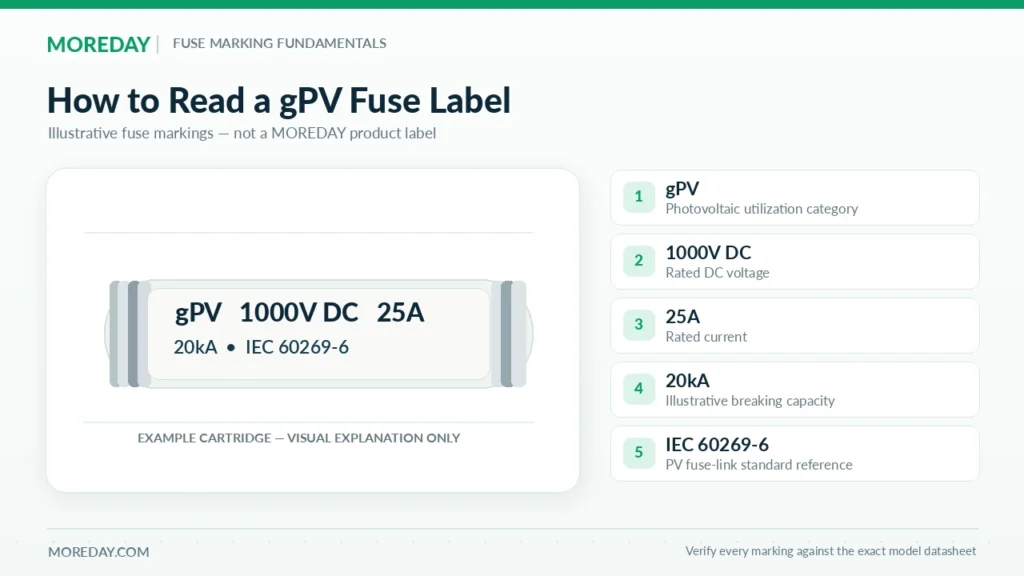The height and width of the screenshot is (576, 1024).
Task: Click 'Illustrative breaking capacity' description
Action: point(750,401)
